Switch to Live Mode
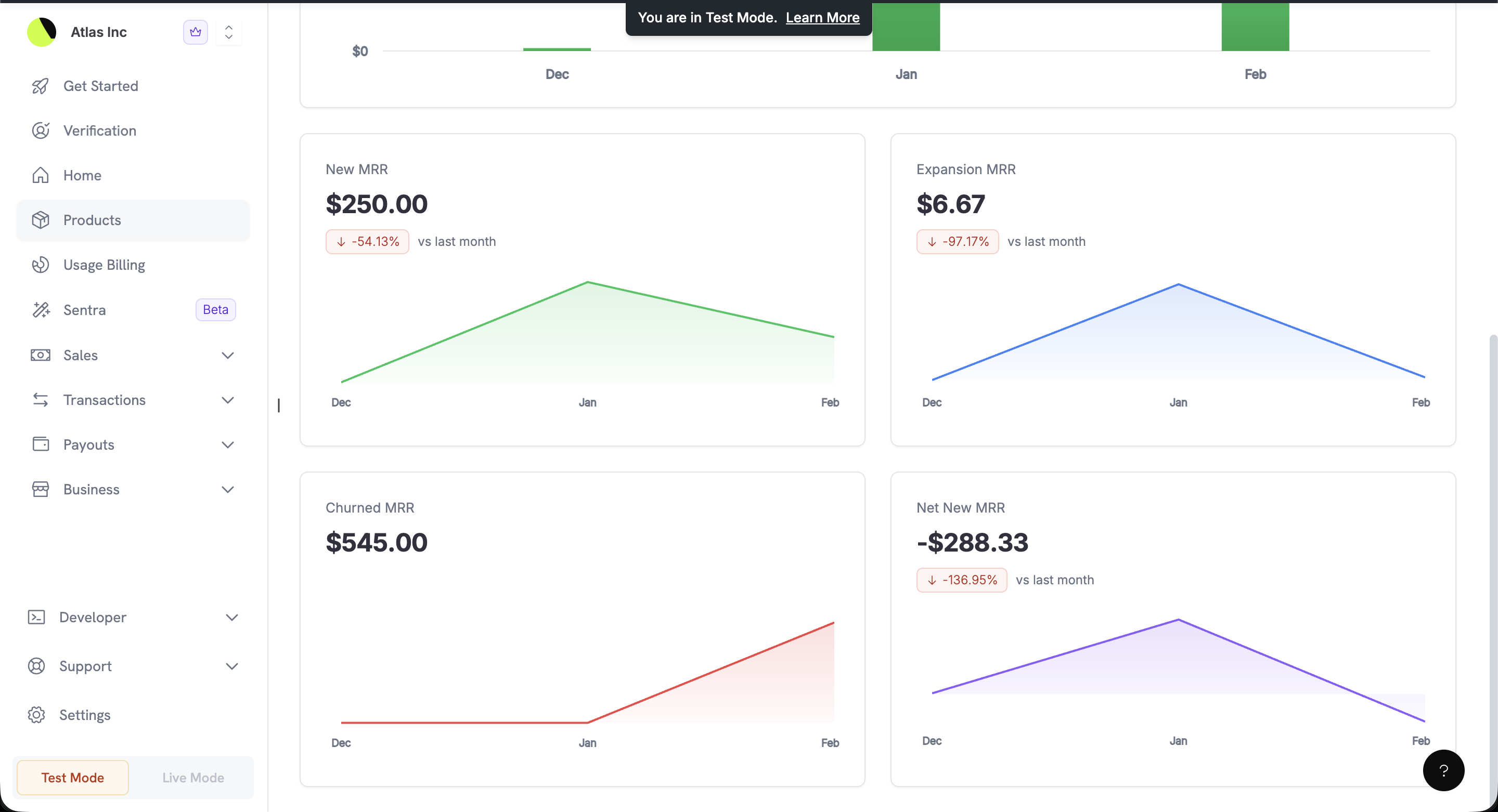Image resolution: width=1498 pixels, height=812 pixels. (x=192, y=777)
